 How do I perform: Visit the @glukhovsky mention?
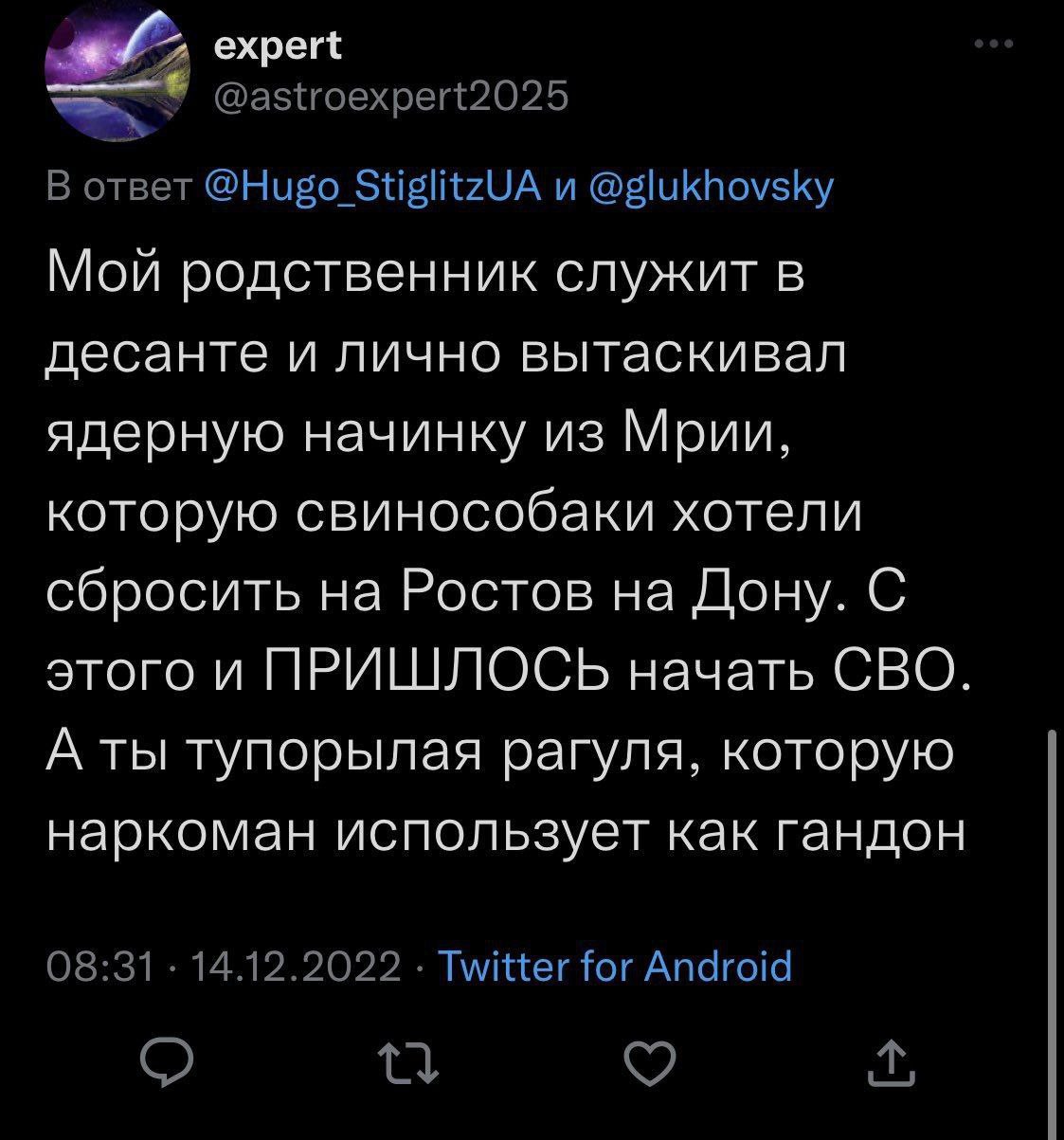(711, 189)
